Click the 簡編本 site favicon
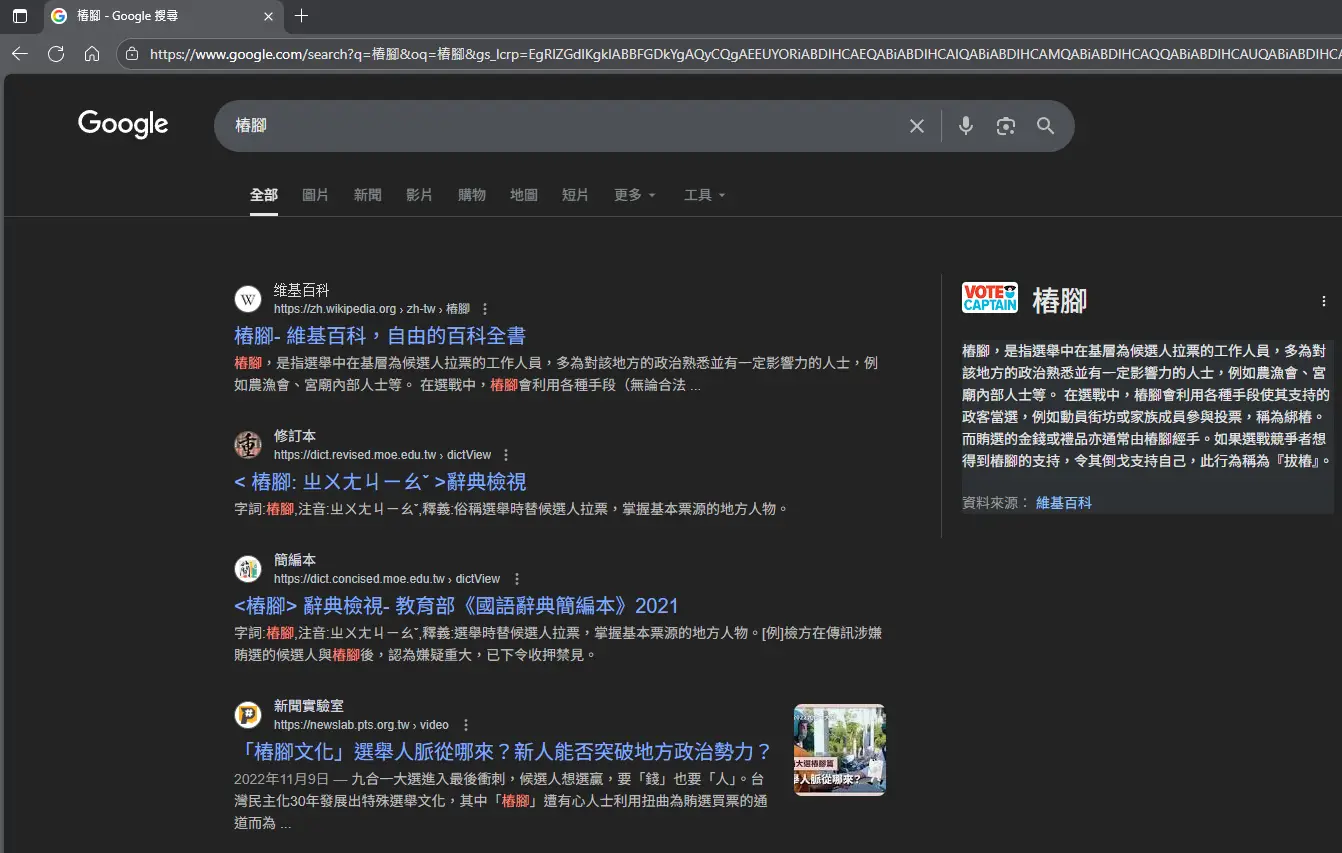1342x853 pixels. pyautogui.click(x=248, y=569)
